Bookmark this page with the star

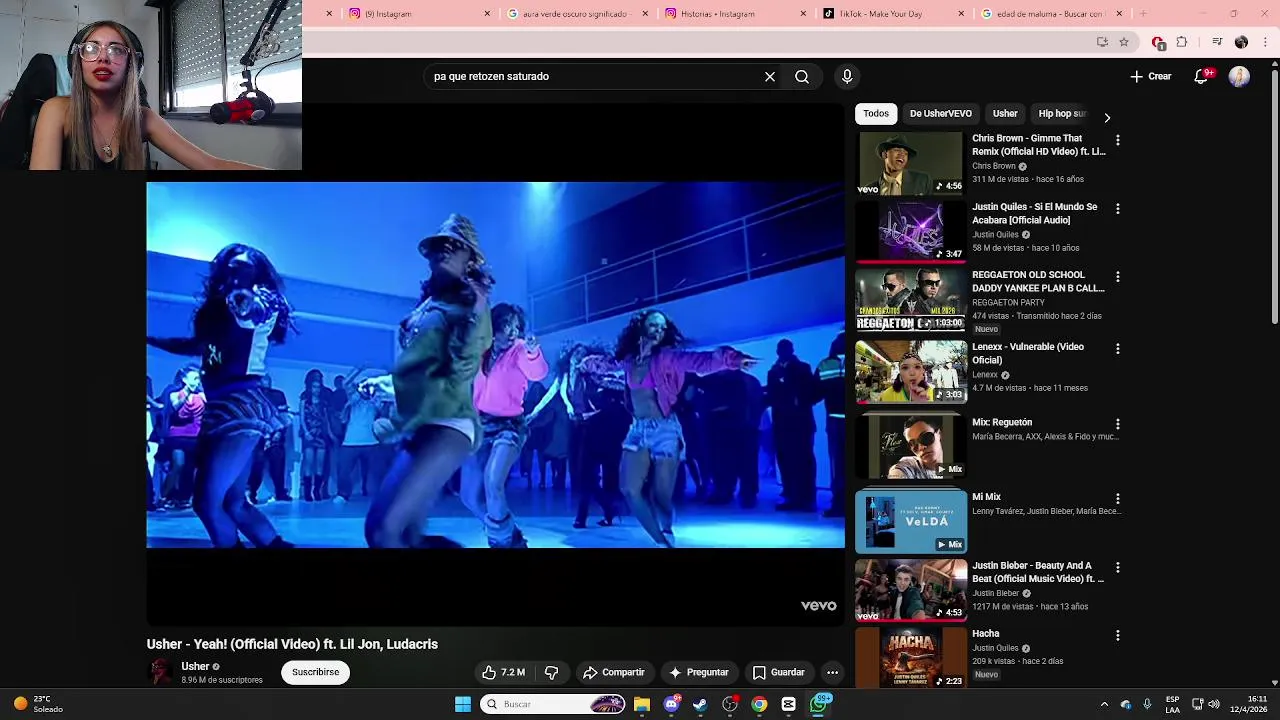click(1124, 42)
